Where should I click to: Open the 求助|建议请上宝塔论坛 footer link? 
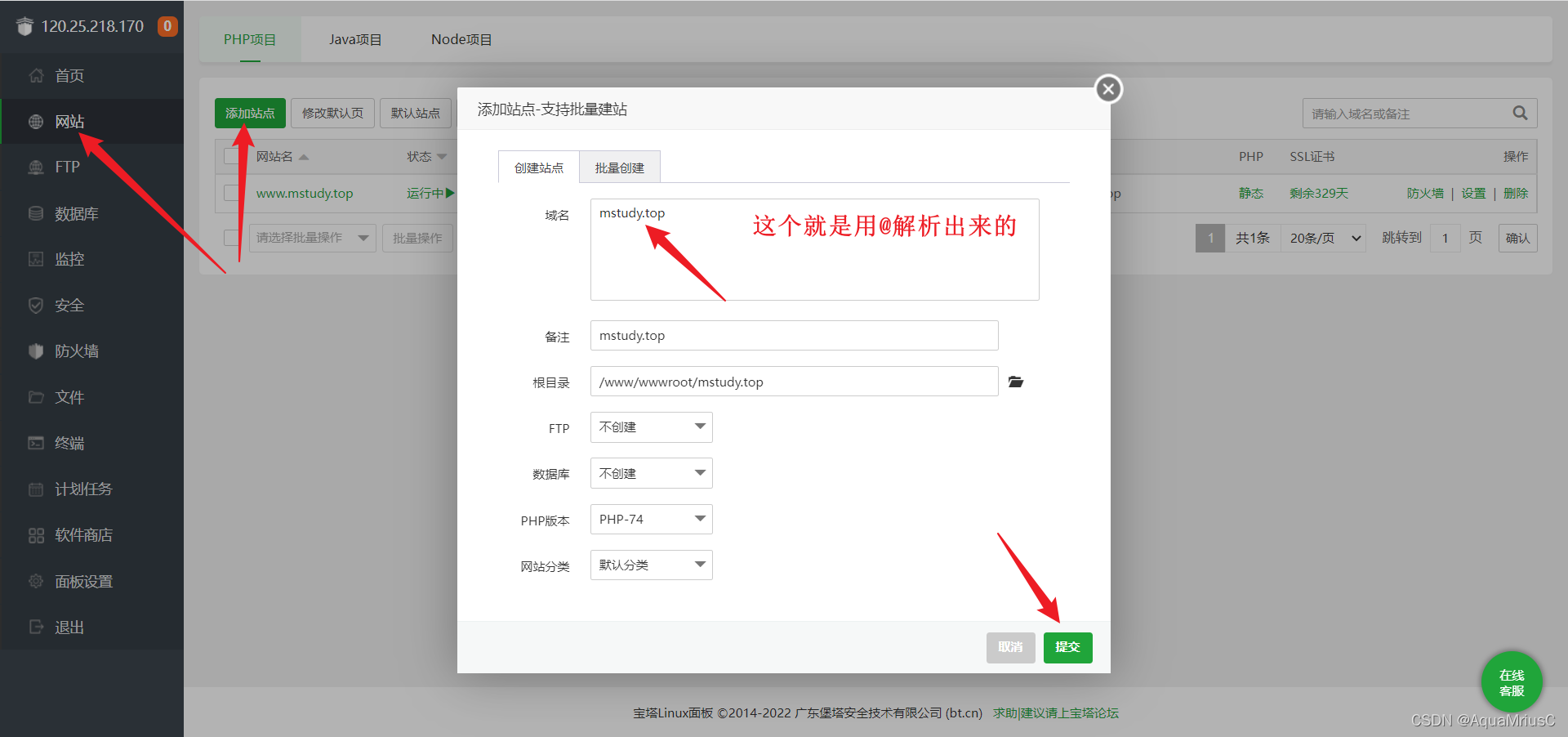1056,712
